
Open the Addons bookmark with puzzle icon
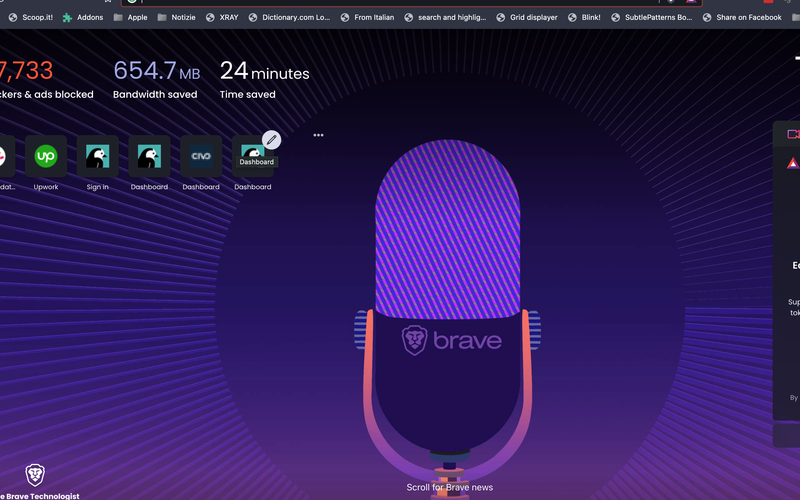(83, 17)
